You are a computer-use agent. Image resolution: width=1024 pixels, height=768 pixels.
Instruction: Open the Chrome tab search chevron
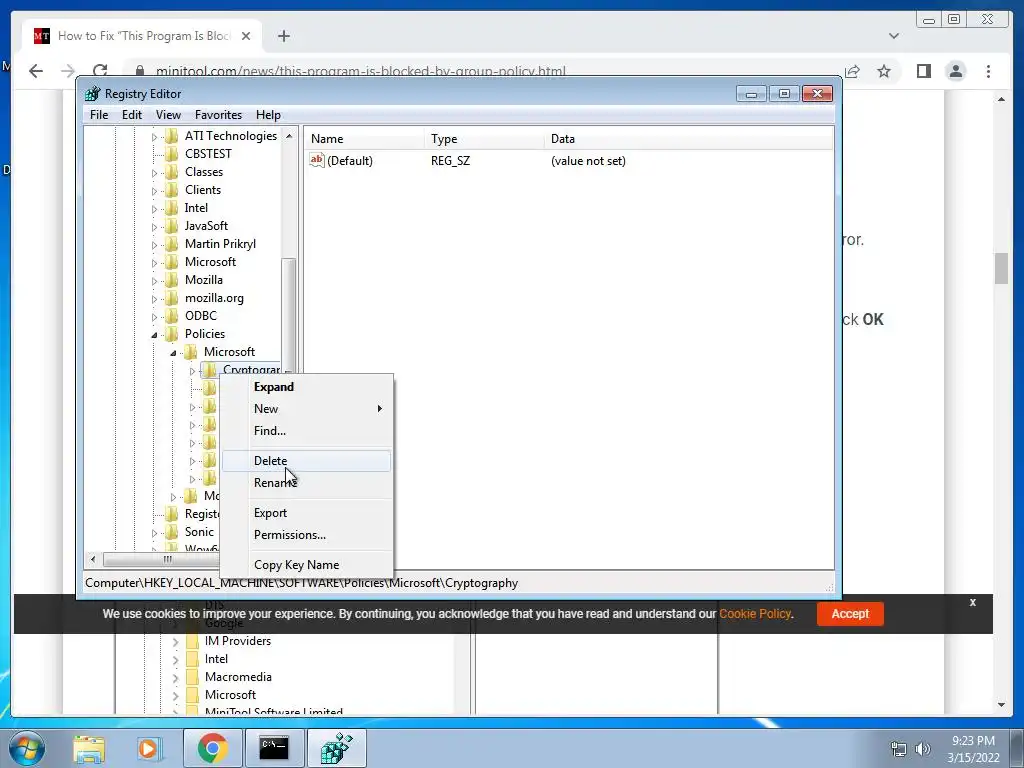pyautogui.click(x=893, y=36)
